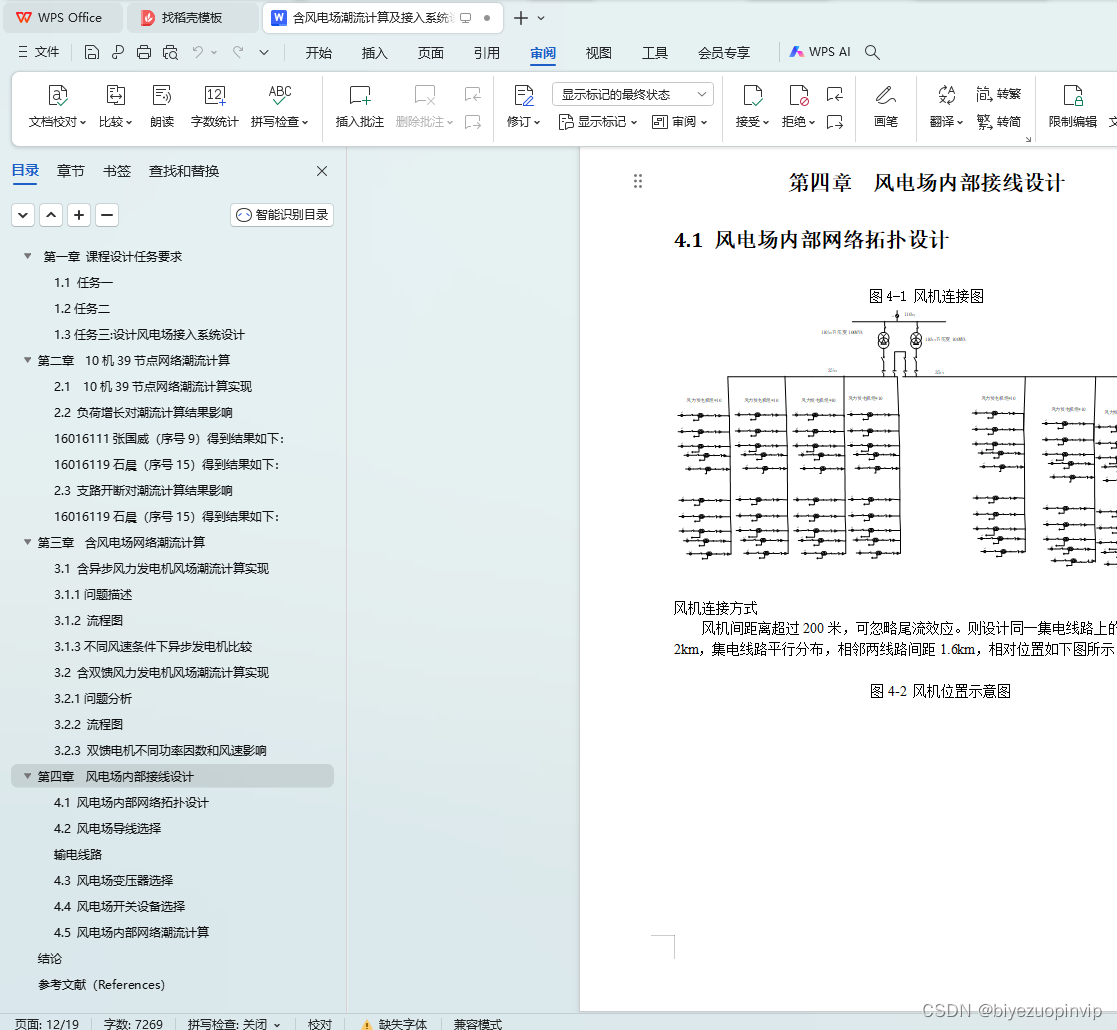
Task: Click 插入批注 insert comment
Action: pyautogui.click(x=360, y=107)
